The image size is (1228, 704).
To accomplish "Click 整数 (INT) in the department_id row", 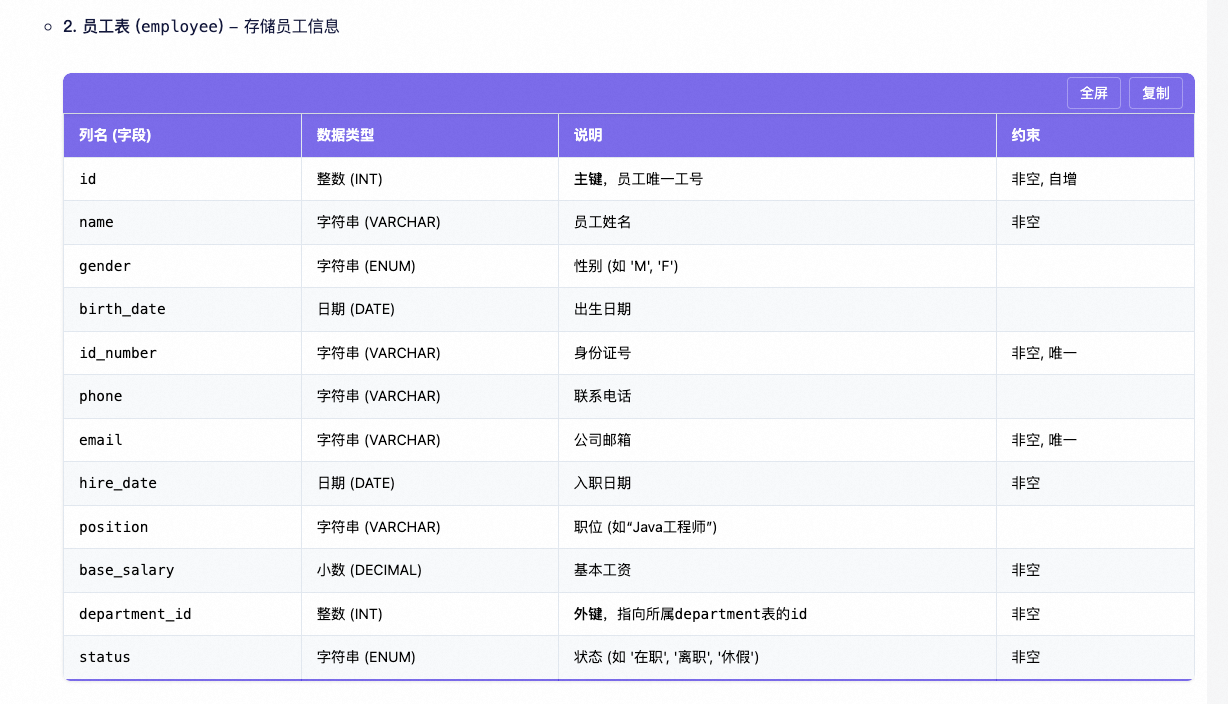I will 430,614.
